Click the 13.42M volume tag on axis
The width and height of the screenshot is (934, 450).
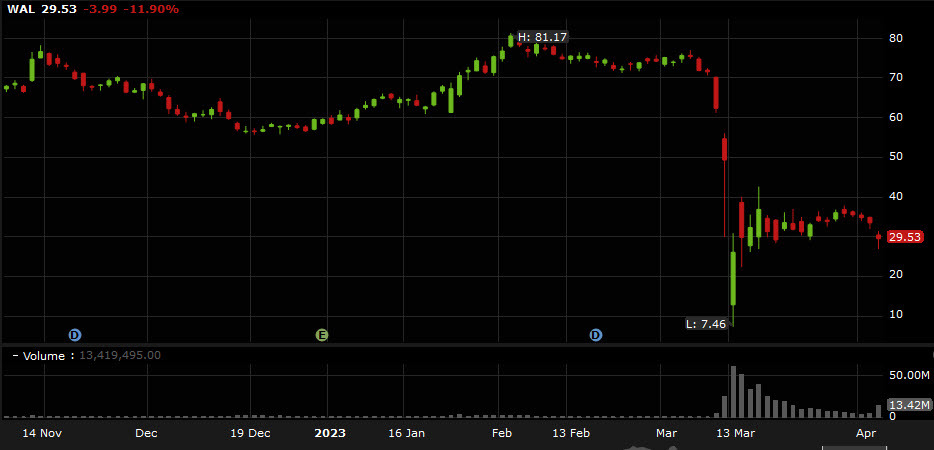(x=909, y=405)
